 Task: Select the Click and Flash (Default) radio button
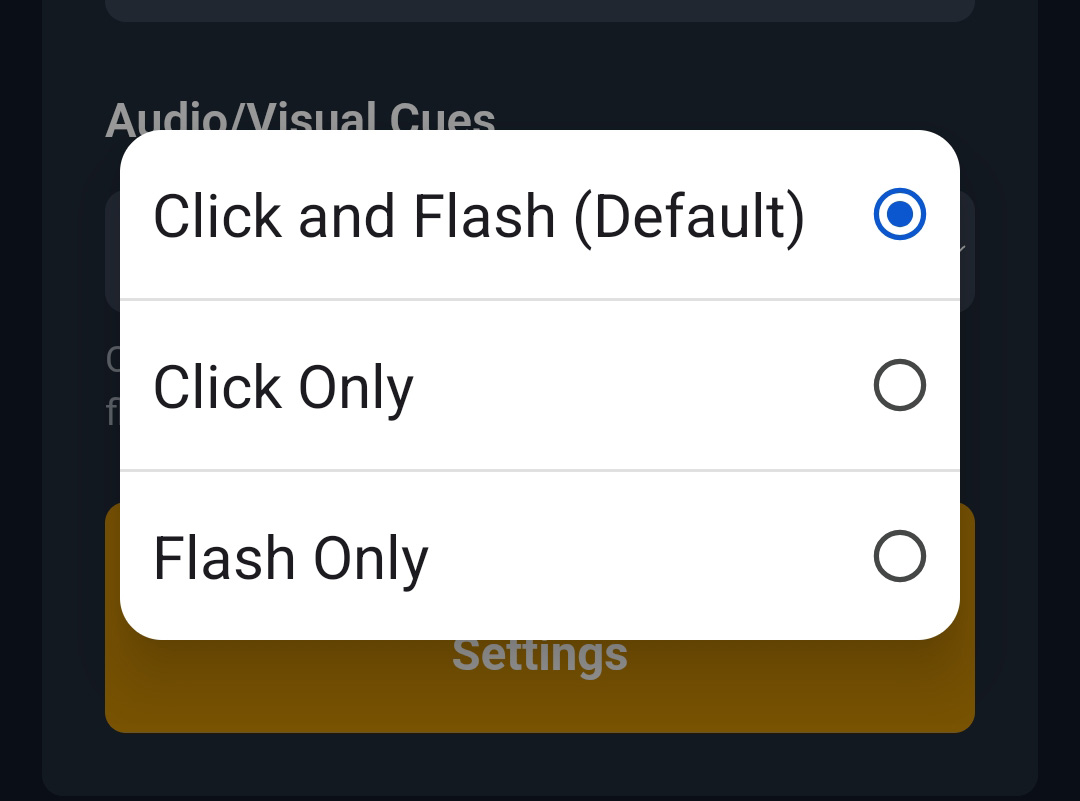(900, 214)
